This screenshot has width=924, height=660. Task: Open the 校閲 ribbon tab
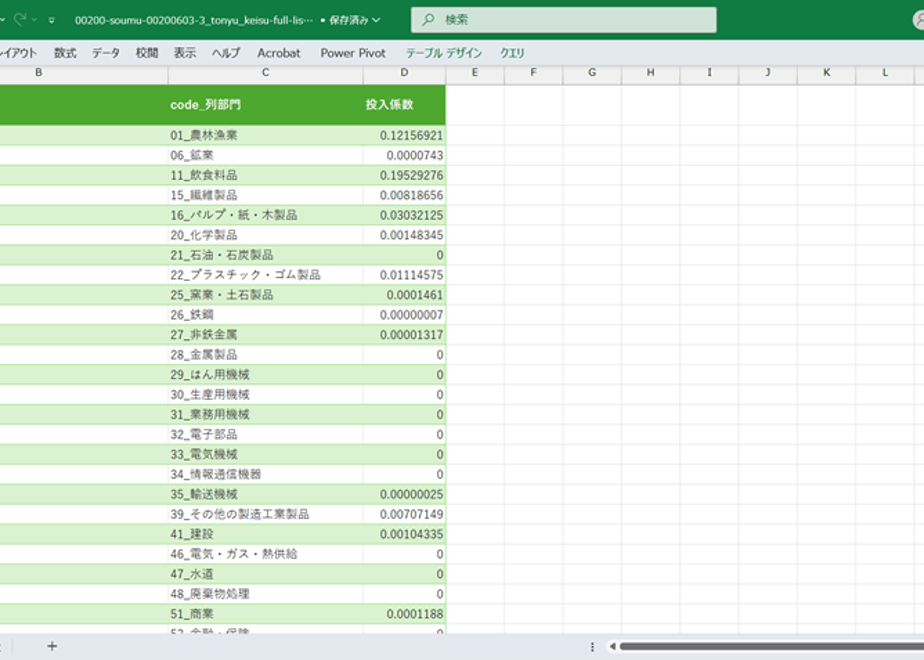pyautogui.click(x=147, y=53)
